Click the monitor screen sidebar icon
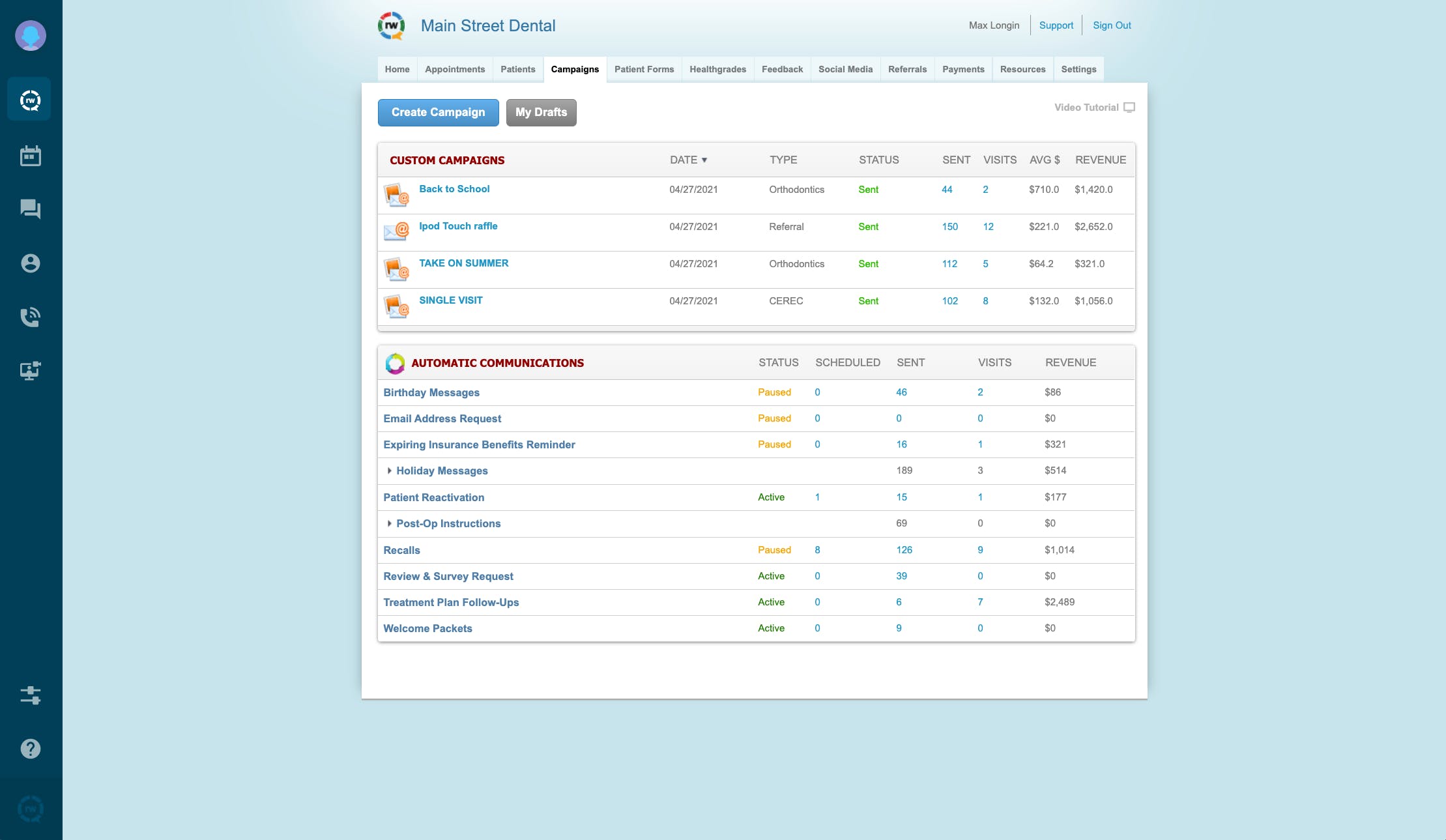This screenshot has height=840, width=1446. click(x=31, y=370)
